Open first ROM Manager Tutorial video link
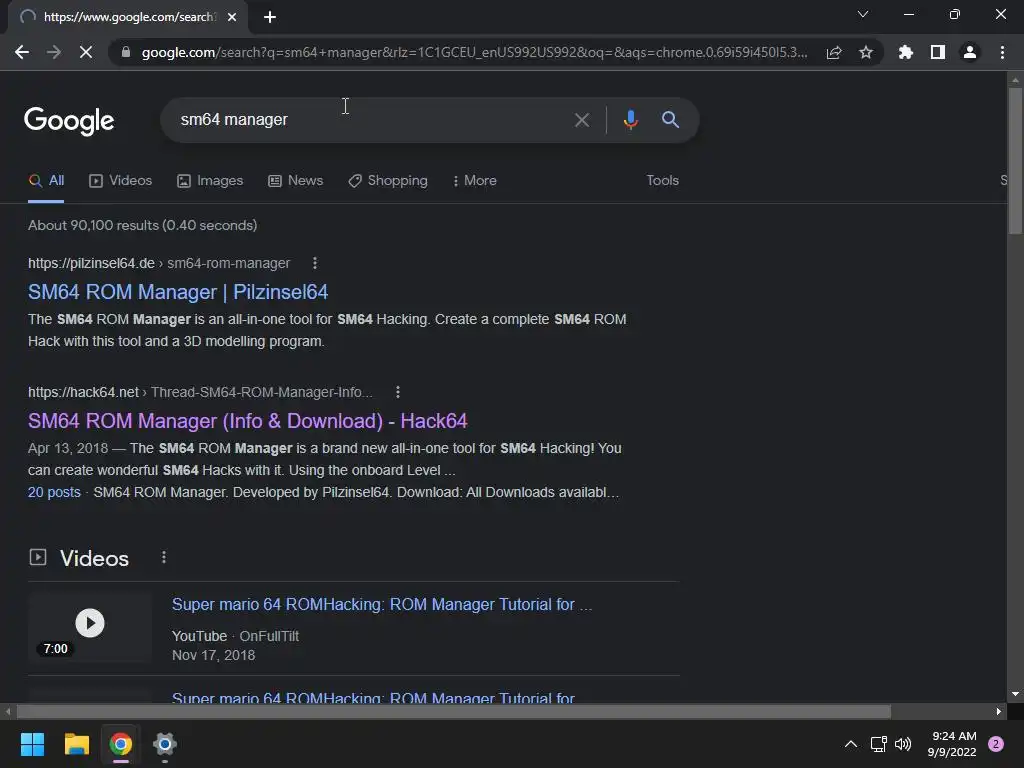The height and width of the screenshot is (768, 1024). point(382,604)
